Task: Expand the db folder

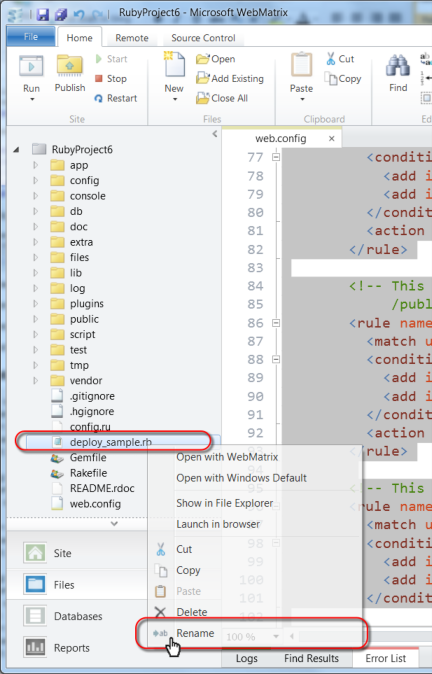Action: click(36, 211)
